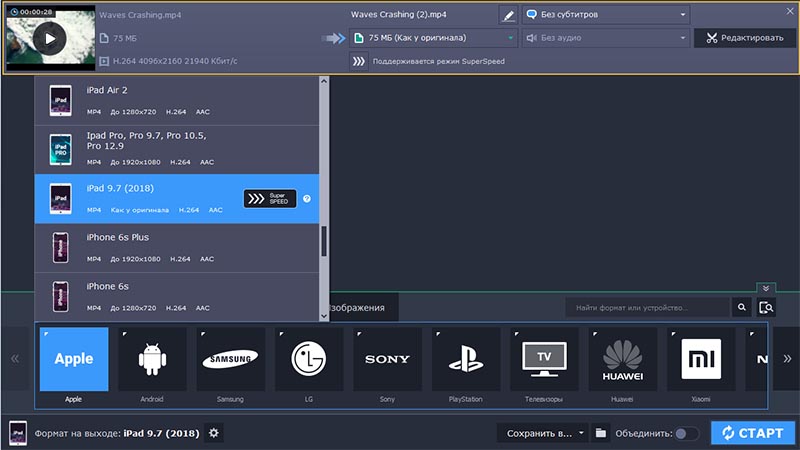Select the Samsung device category

231,359
